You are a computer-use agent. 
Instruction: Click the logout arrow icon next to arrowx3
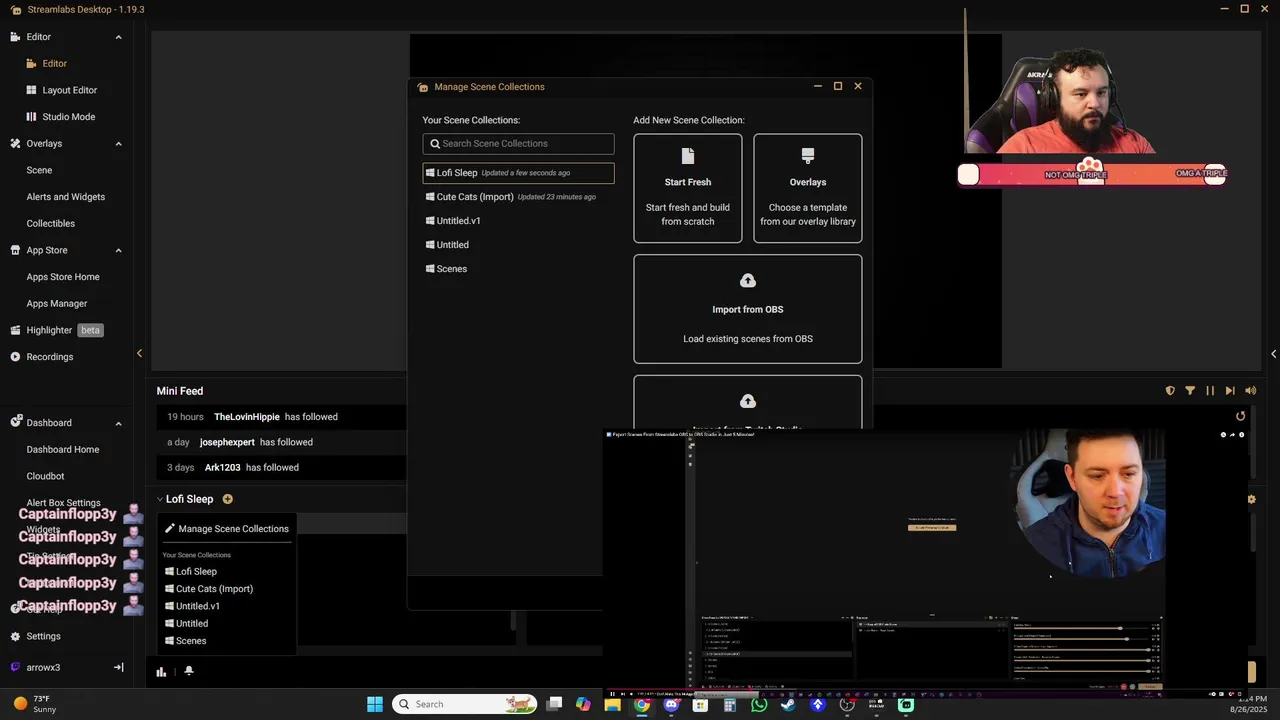coord(118,667)
